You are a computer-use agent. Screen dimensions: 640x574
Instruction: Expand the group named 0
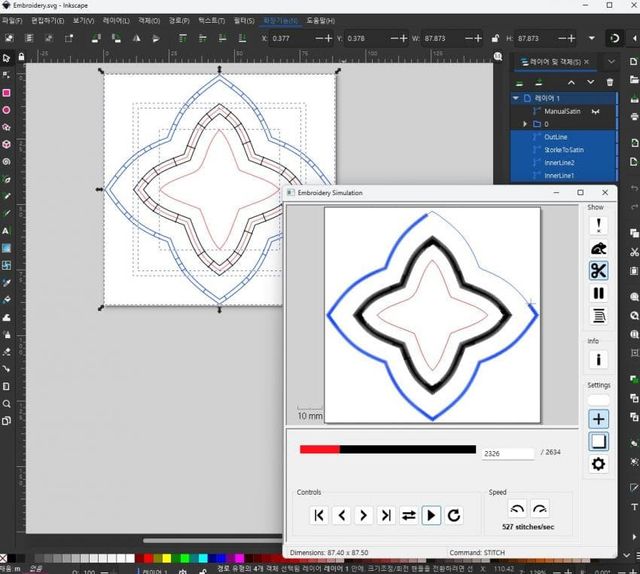point(526,124)
